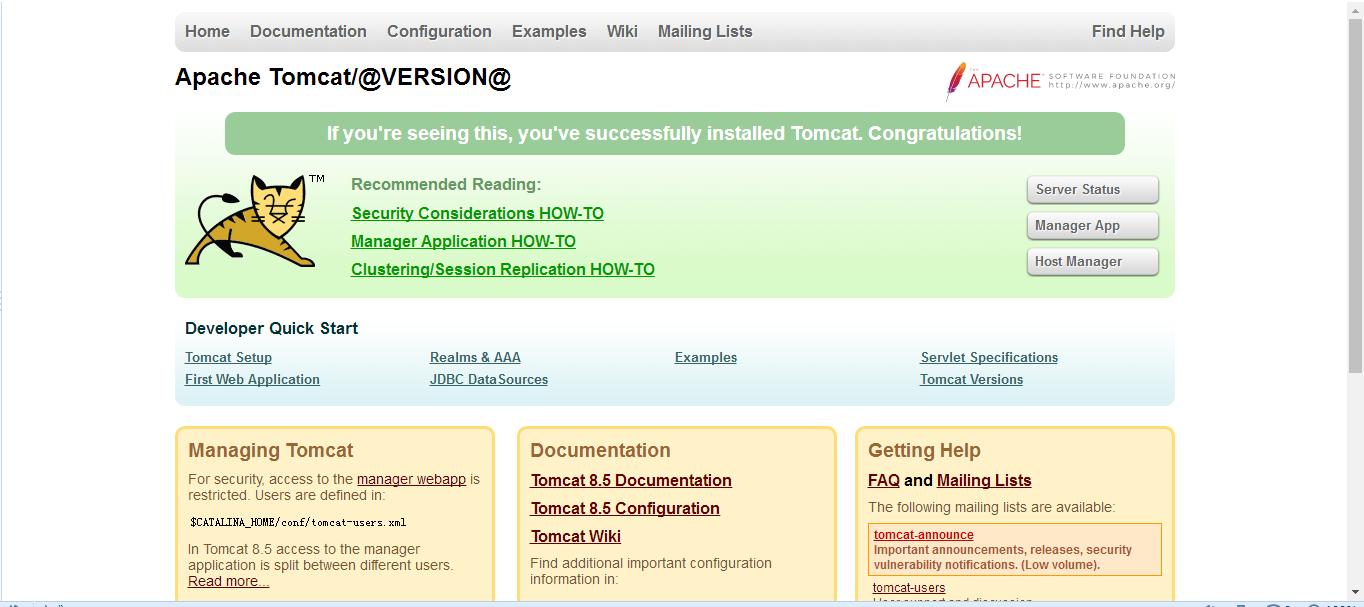Open the tomcat-announce mailing list link
The image size is (1364, 607).
point(923,535)
